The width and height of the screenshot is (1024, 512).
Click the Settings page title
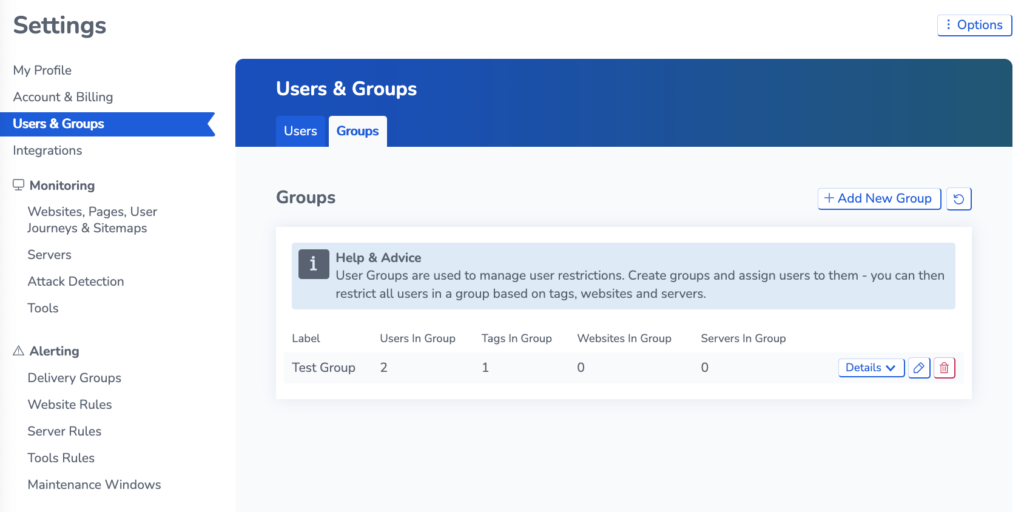pyautogui.click(x=59, y=25)
